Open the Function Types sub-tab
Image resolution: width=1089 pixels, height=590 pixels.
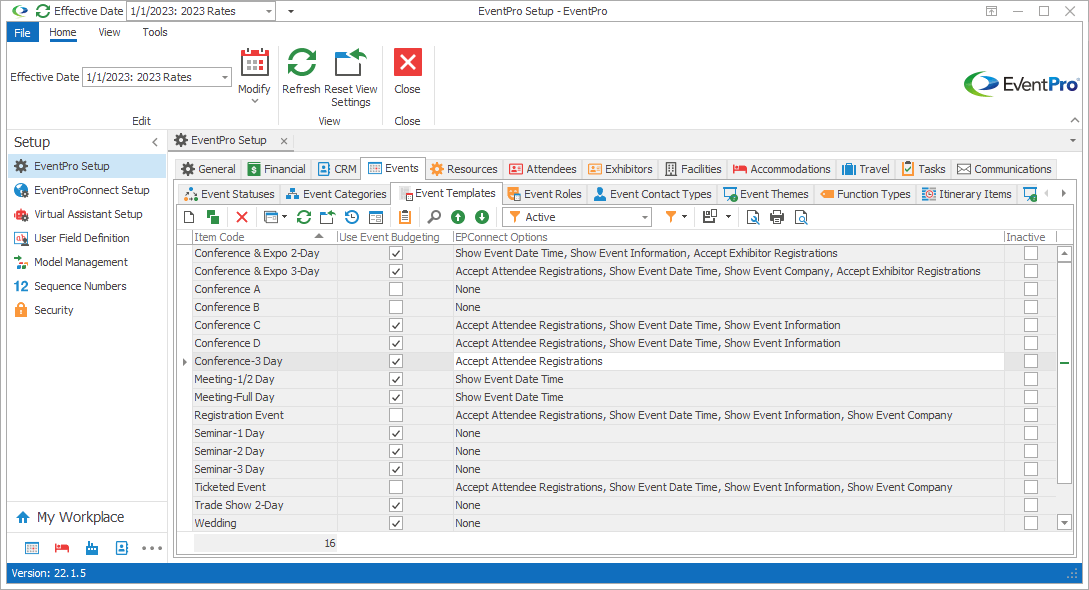tap(865, 194)
